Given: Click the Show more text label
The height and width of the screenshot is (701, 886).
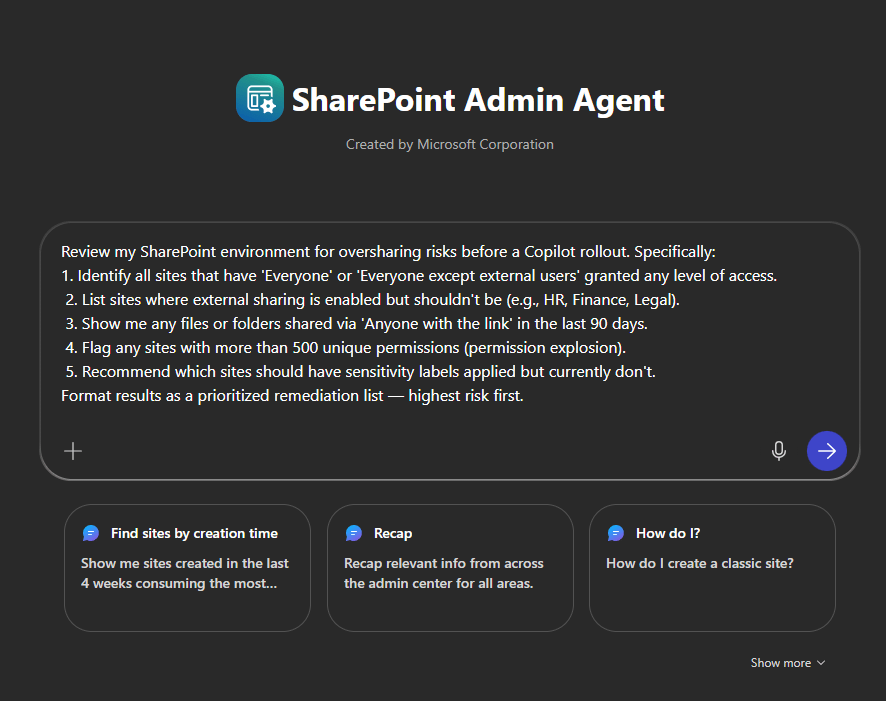Looking at the screenshot, I should pyautogui.click(x=781, y=663).
